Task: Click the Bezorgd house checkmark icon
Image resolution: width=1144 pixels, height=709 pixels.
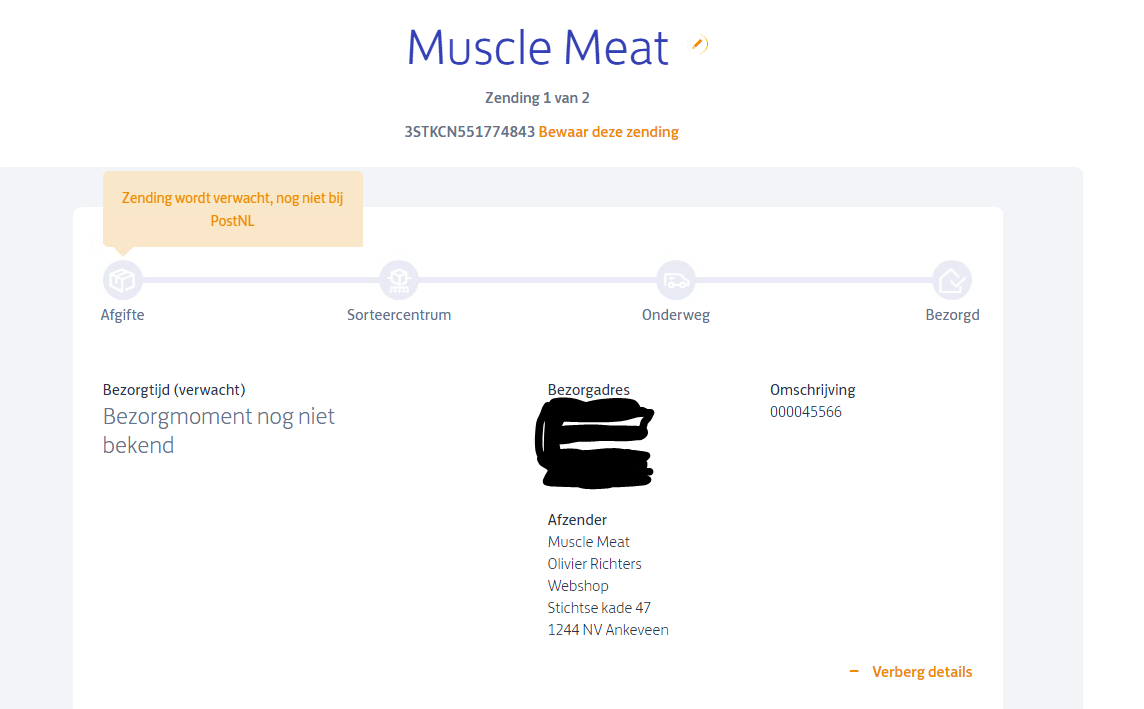Action: pos(952,280)
